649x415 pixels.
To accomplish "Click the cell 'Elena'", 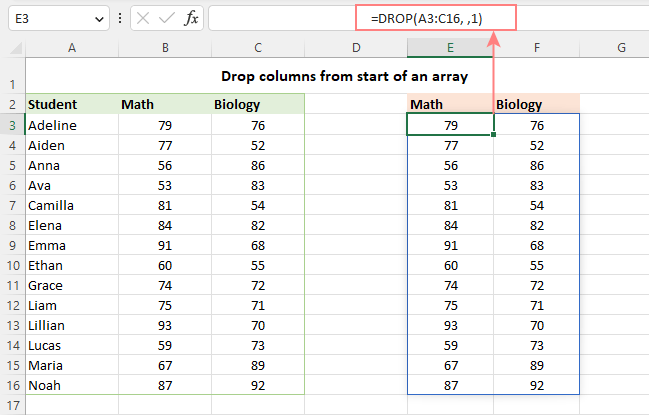I will pos(72,225).
